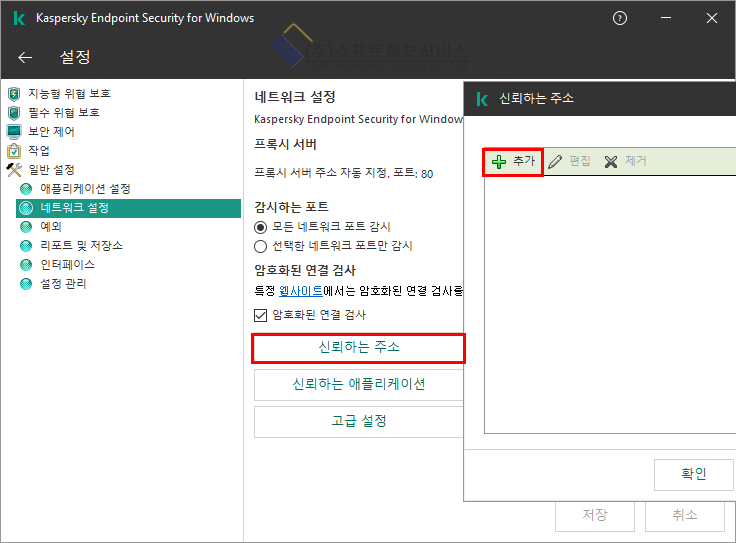Image resolution: width=736 pixels, height=543 pixels.
Task: Click the green bullet beside 애플리케이션 설정
Action: click(26, 189)
